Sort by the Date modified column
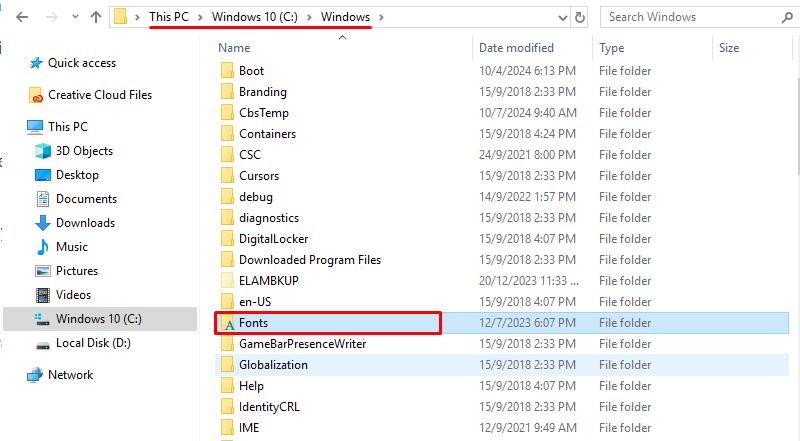 click(x=516, y=48)
